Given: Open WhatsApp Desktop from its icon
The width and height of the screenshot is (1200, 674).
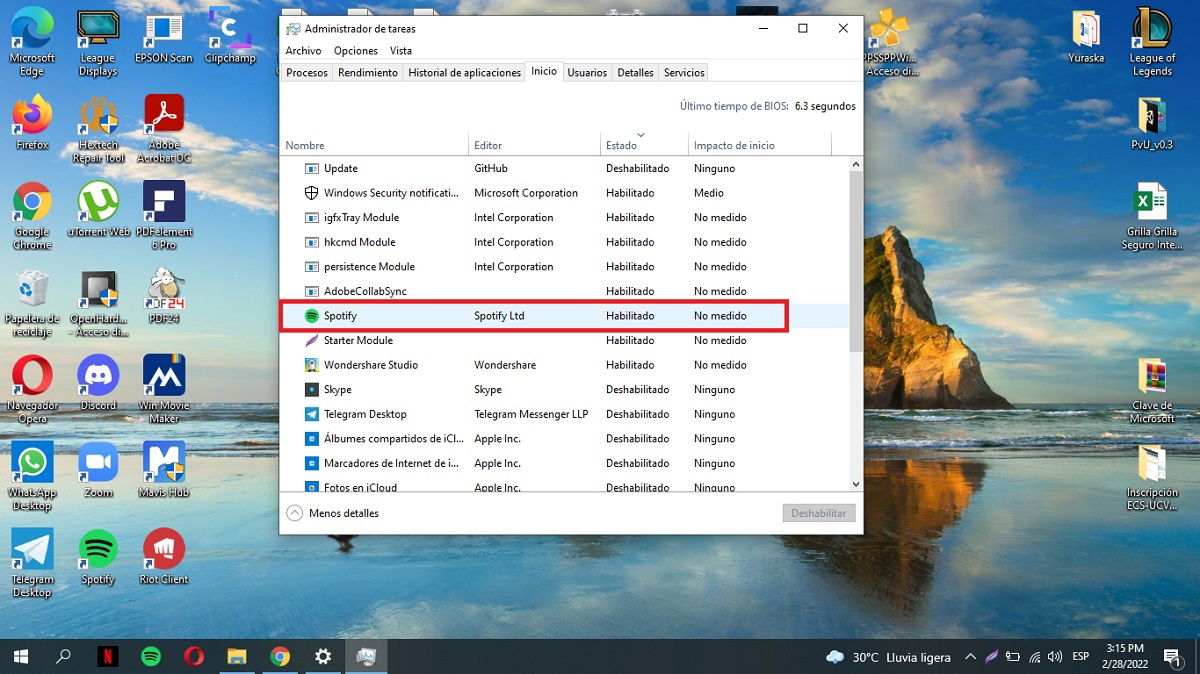Looking at the screenshot, I should point(31,461).
